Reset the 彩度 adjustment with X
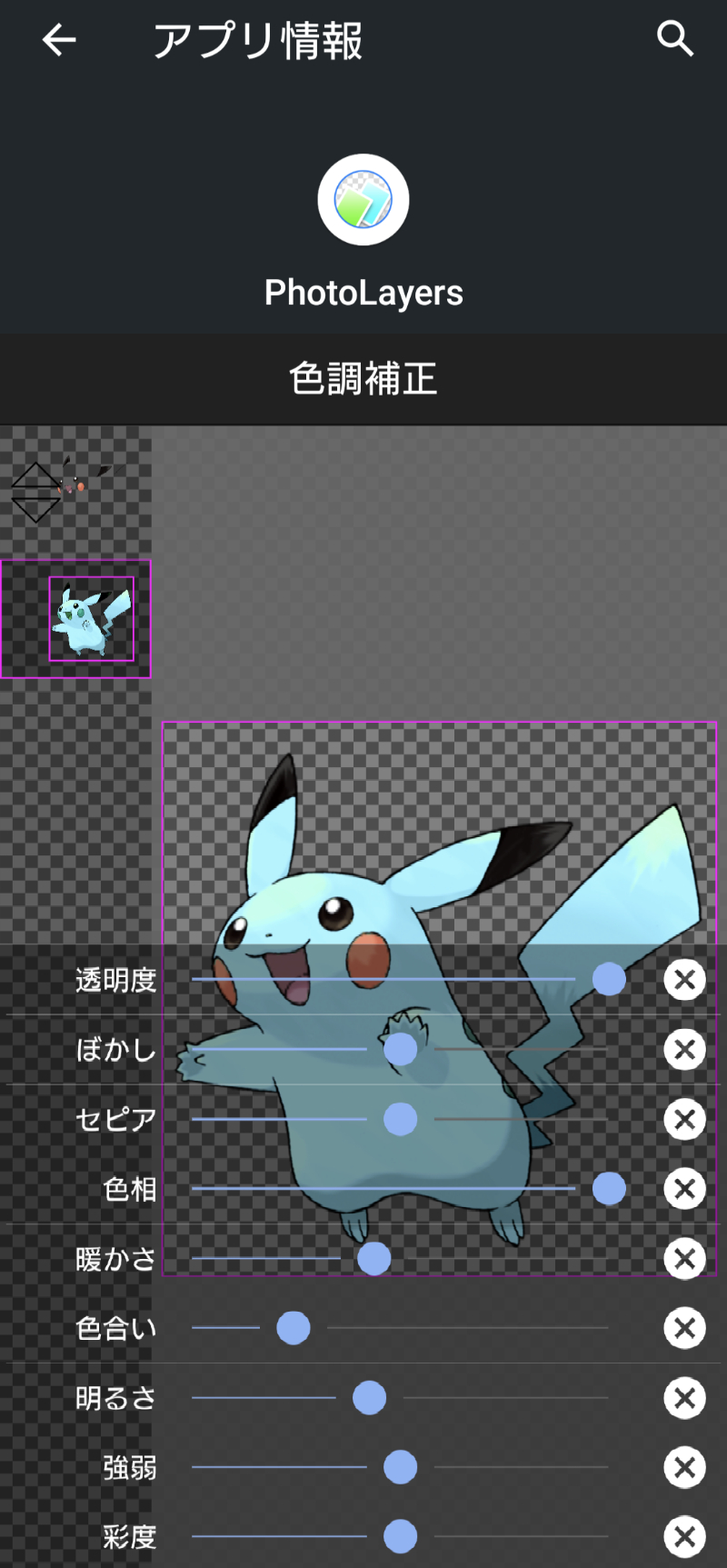The width and height of the screenshot is (727, 1568). tap(684, 1537)
